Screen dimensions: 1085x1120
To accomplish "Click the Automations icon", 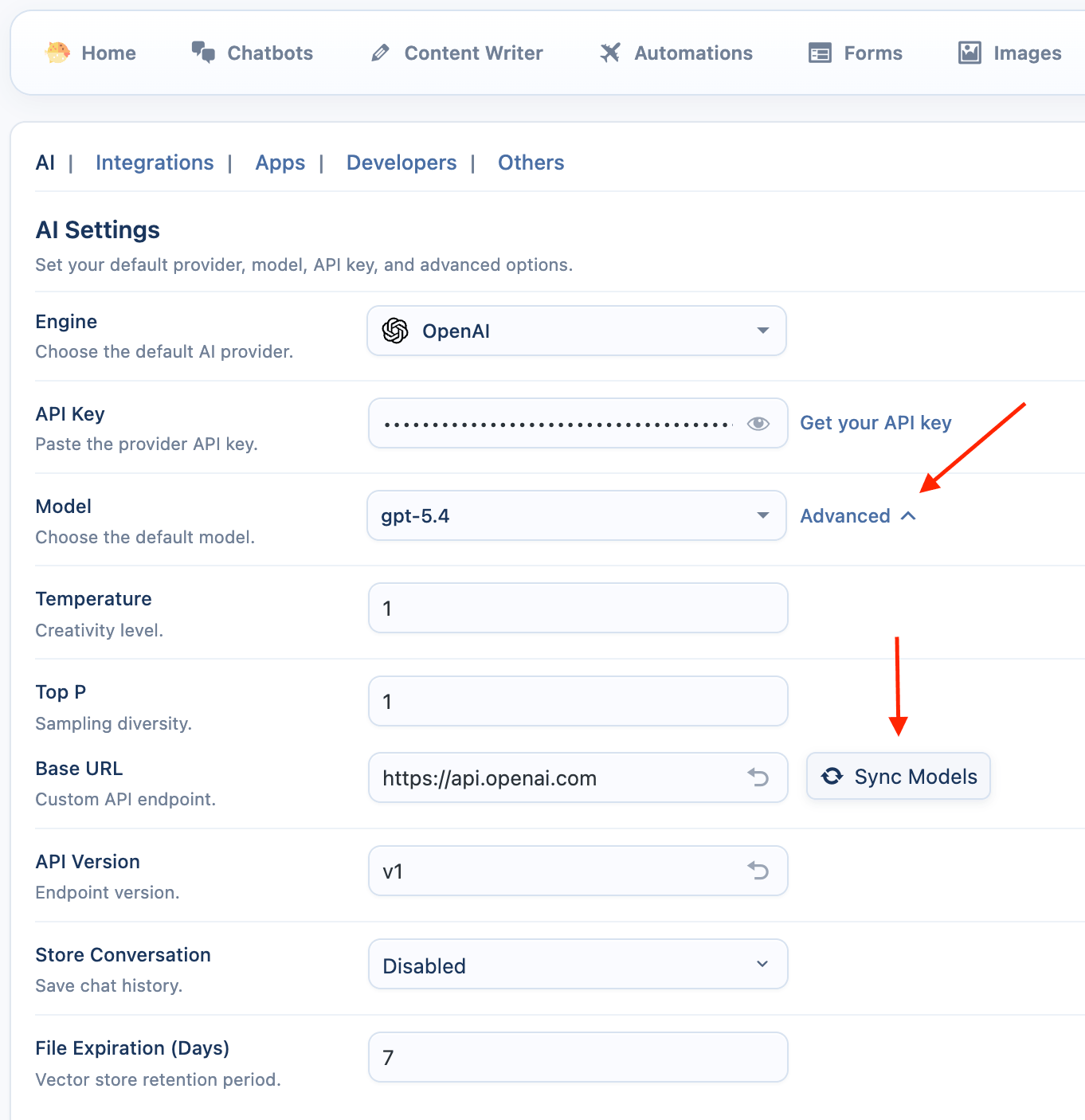I will (610, 53).
